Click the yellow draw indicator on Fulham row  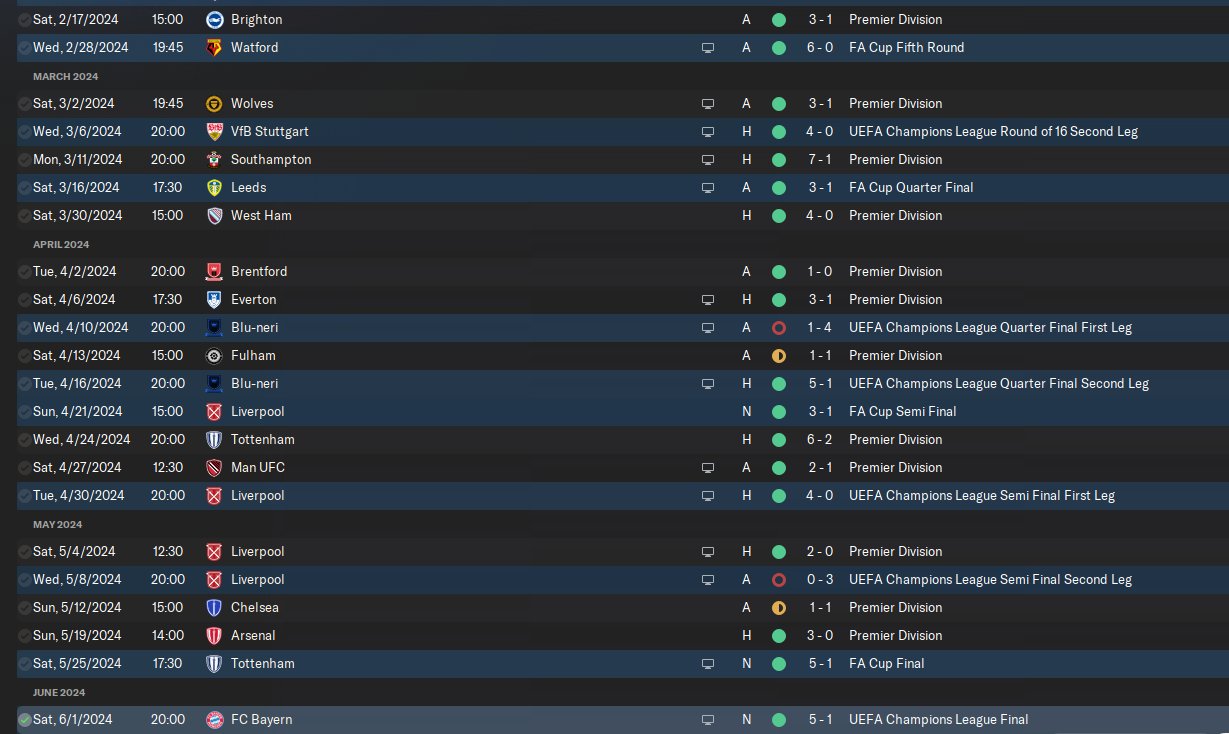[x=779, y=355]
